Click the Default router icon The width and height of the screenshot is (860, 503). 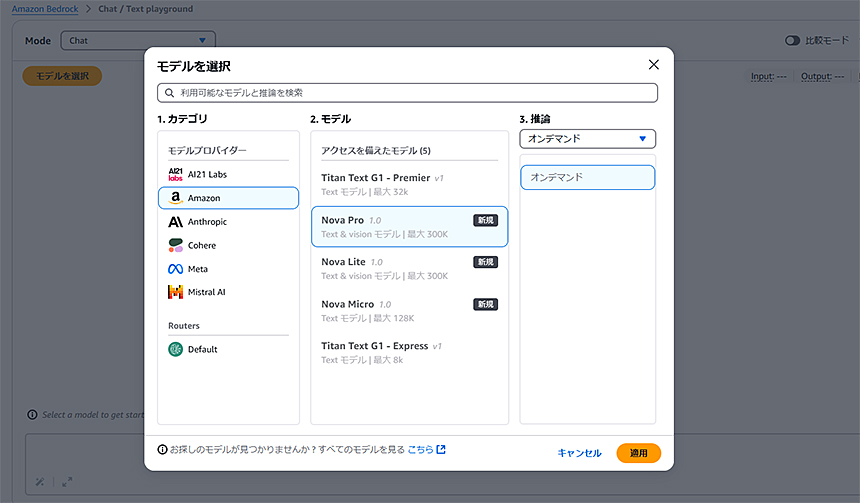point(176,349)
